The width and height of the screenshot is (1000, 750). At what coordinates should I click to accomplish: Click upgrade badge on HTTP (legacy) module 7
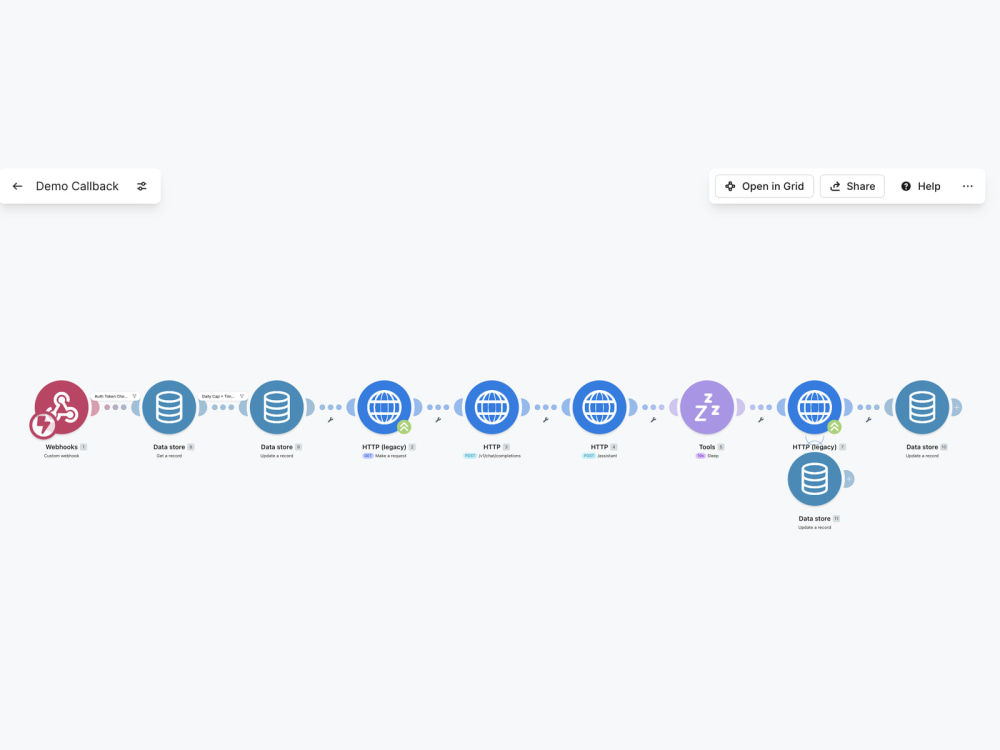pos(834,427)
